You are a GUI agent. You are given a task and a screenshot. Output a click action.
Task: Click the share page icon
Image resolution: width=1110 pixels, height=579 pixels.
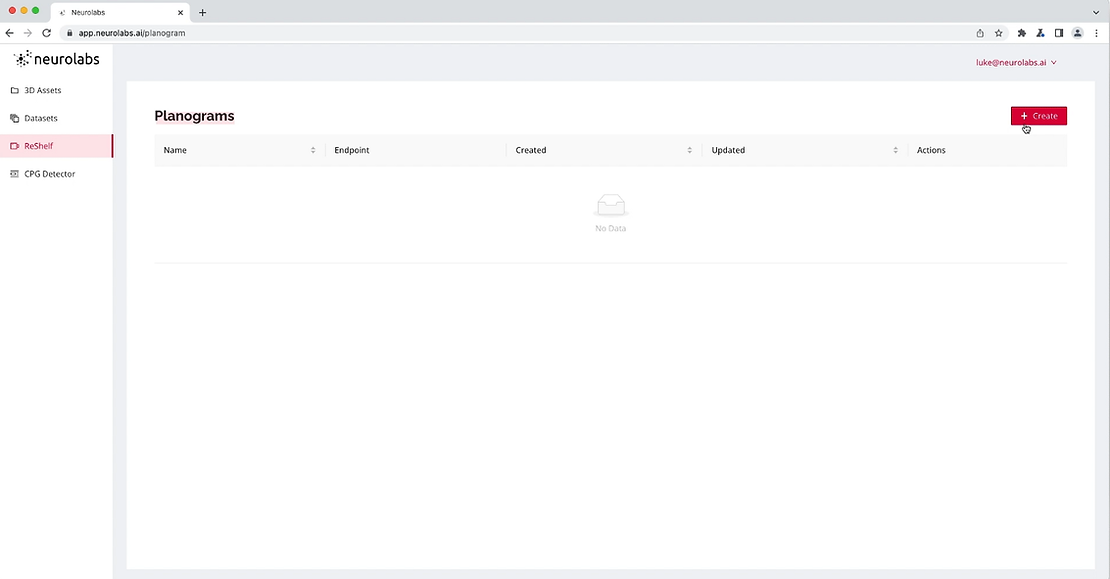980,33
